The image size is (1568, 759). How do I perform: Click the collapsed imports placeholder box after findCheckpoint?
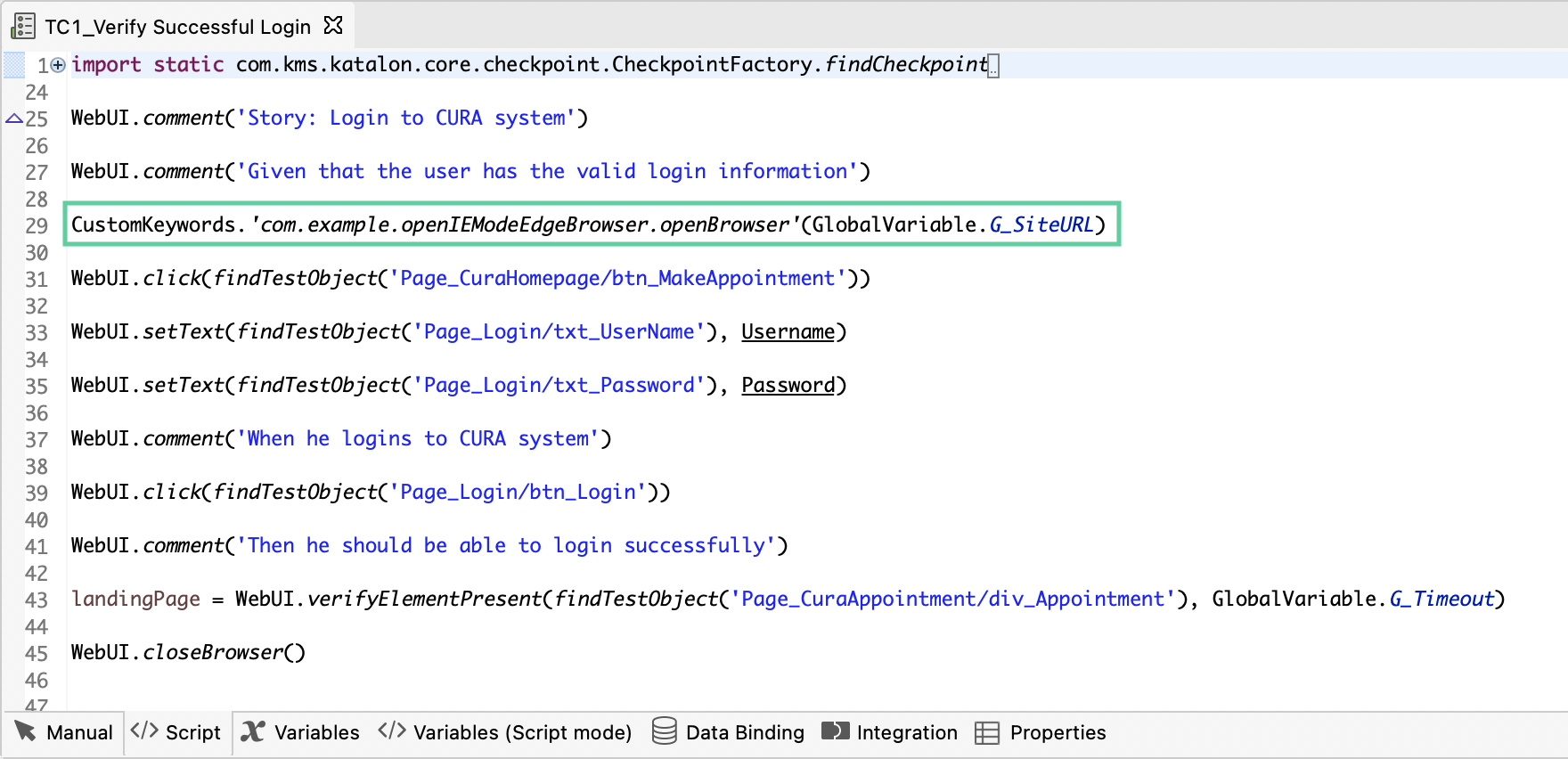click(993, 66)
